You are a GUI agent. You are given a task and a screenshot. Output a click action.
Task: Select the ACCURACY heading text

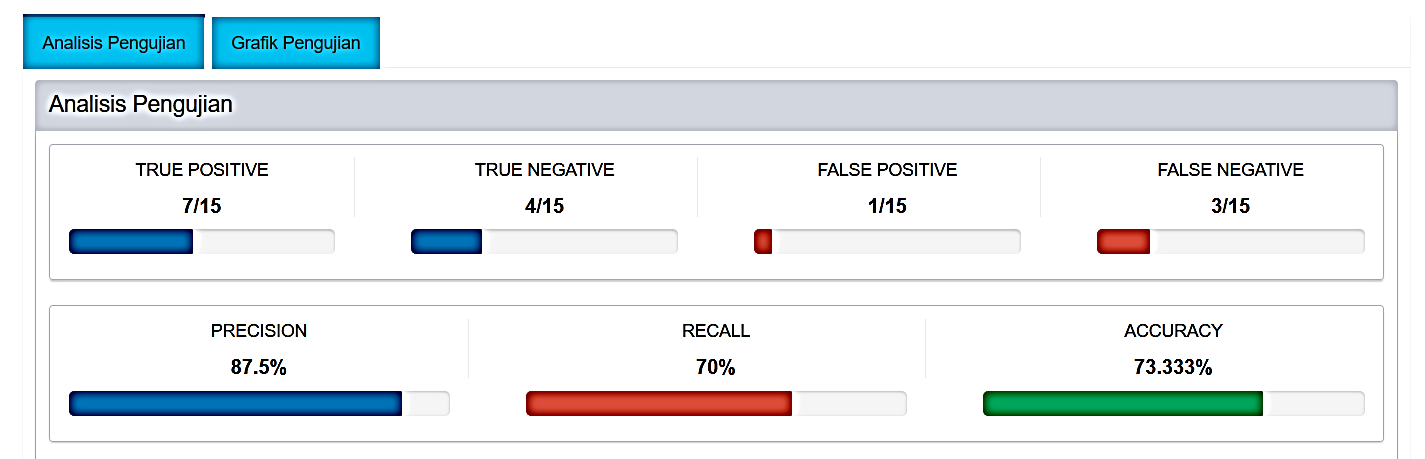(1173, 331)
